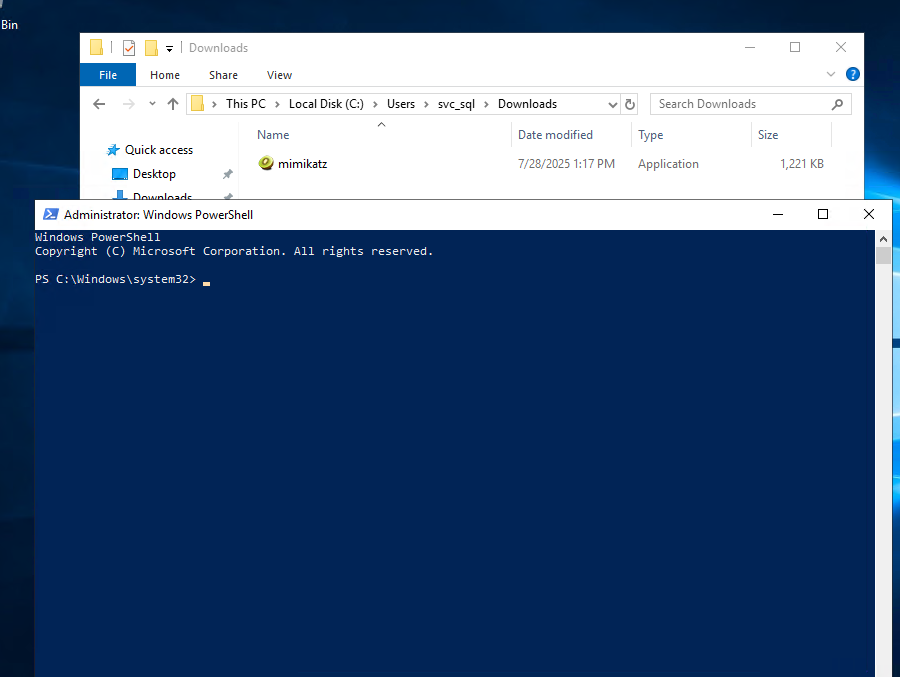900x677 pixels.
Task: Maximize the PowerShell window
Action: [x=823, y=214]
